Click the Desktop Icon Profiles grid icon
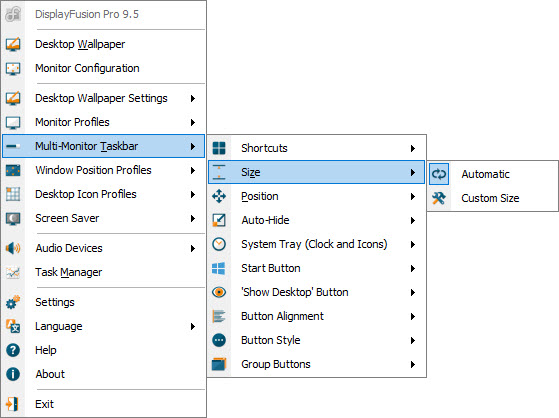This screenshot has width=559, height=418. coord(13,194)
